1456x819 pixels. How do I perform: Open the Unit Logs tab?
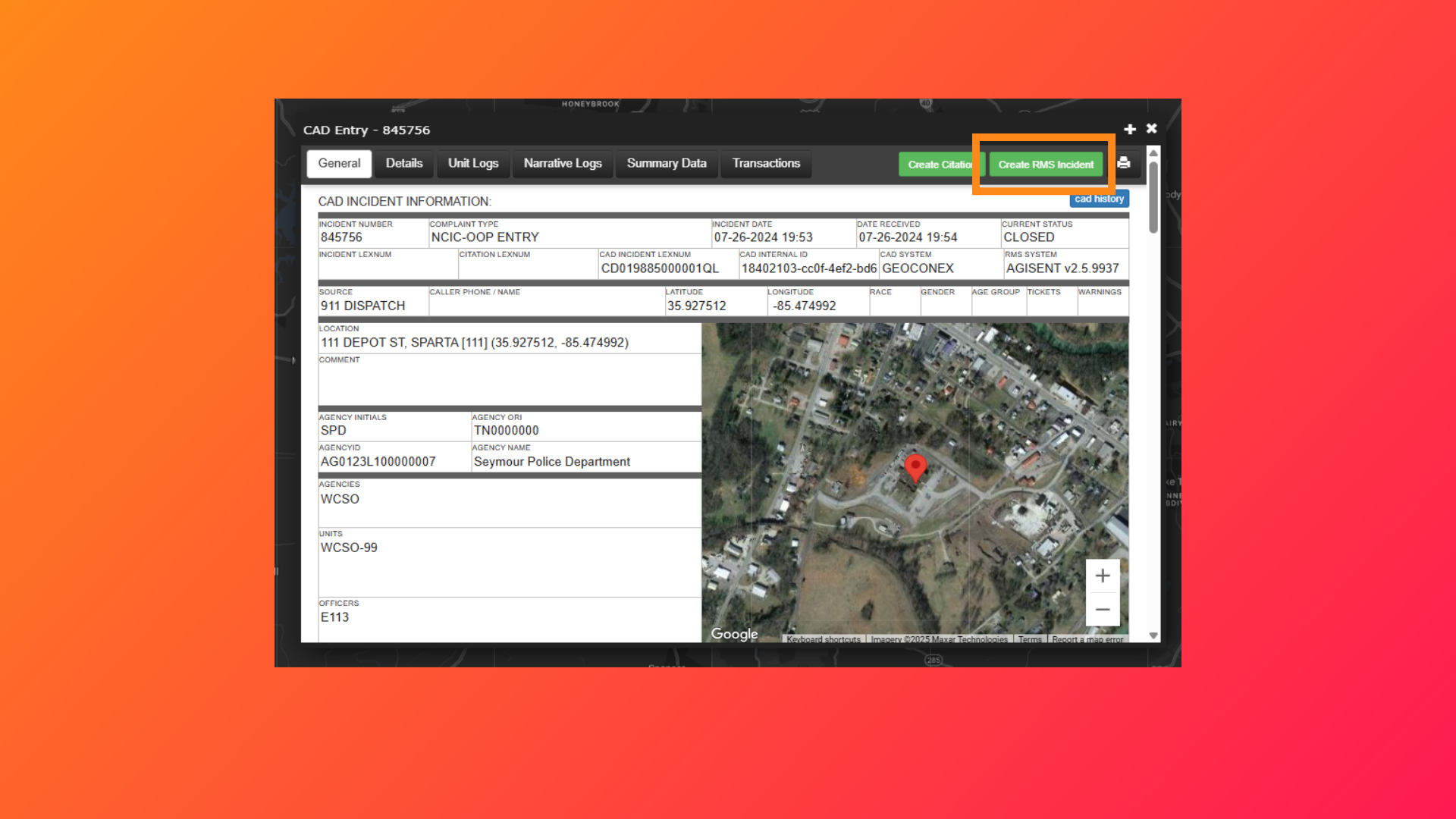(473, 164)
